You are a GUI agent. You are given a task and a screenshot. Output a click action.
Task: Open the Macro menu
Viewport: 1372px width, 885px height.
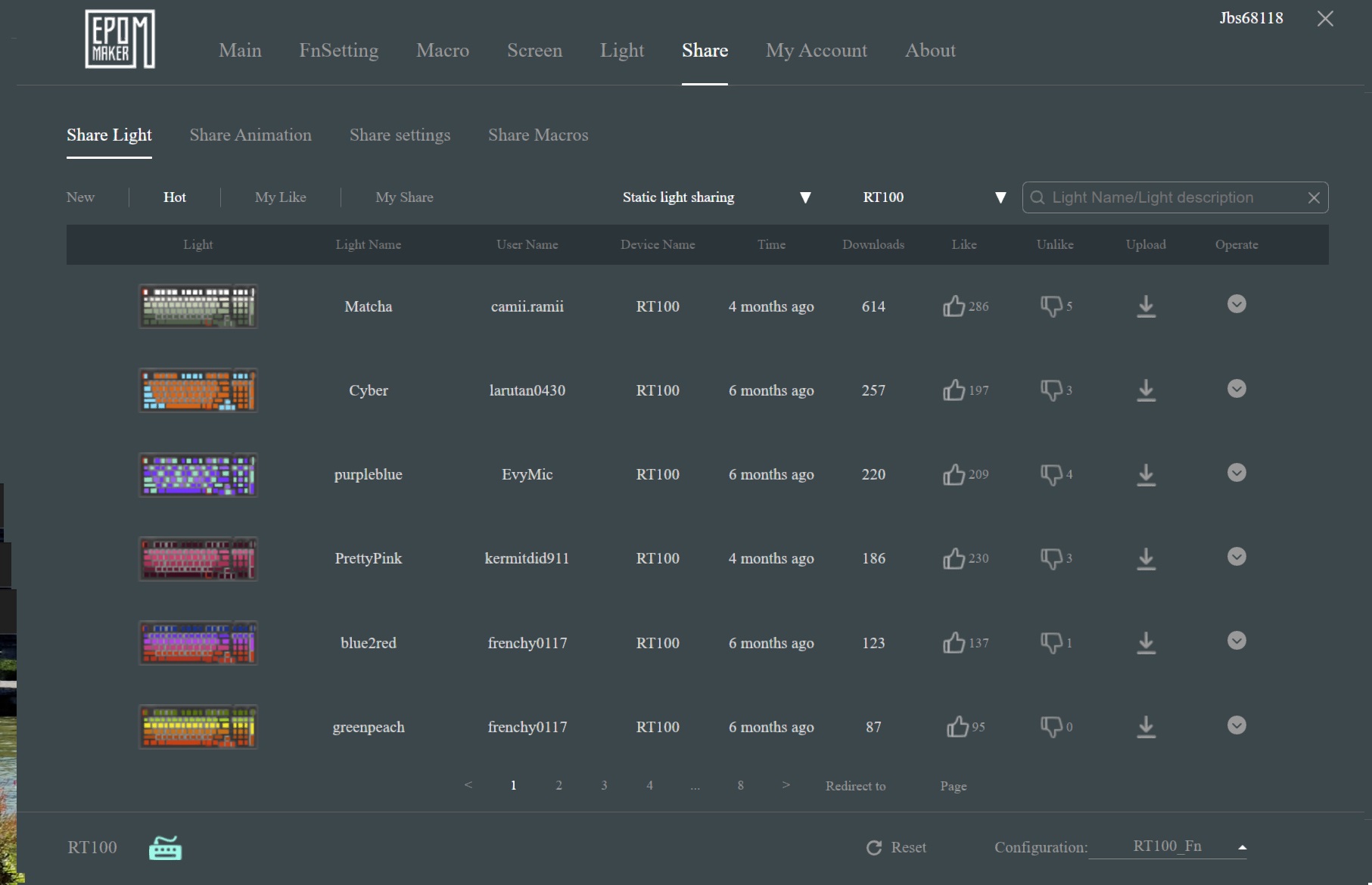[x=443, y=51]
